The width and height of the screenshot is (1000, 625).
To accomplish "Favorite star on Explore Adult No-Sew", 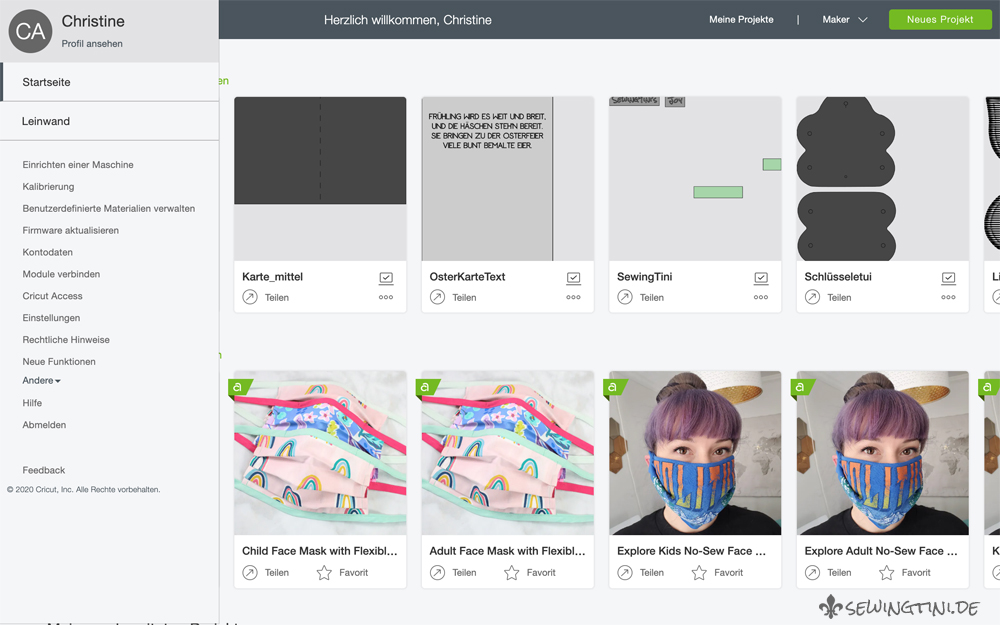I will 886,573.
